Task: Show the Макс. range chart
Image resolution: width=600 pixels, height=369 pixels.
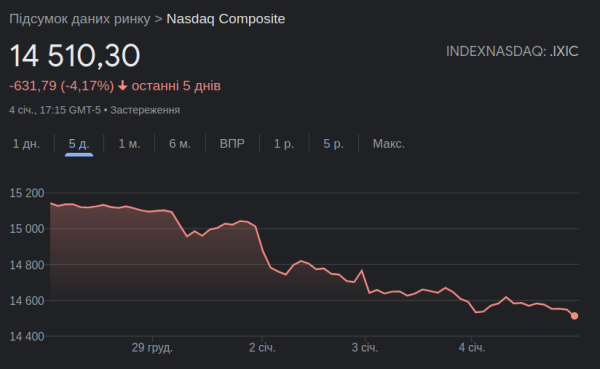Action: (x=389, y=144)
